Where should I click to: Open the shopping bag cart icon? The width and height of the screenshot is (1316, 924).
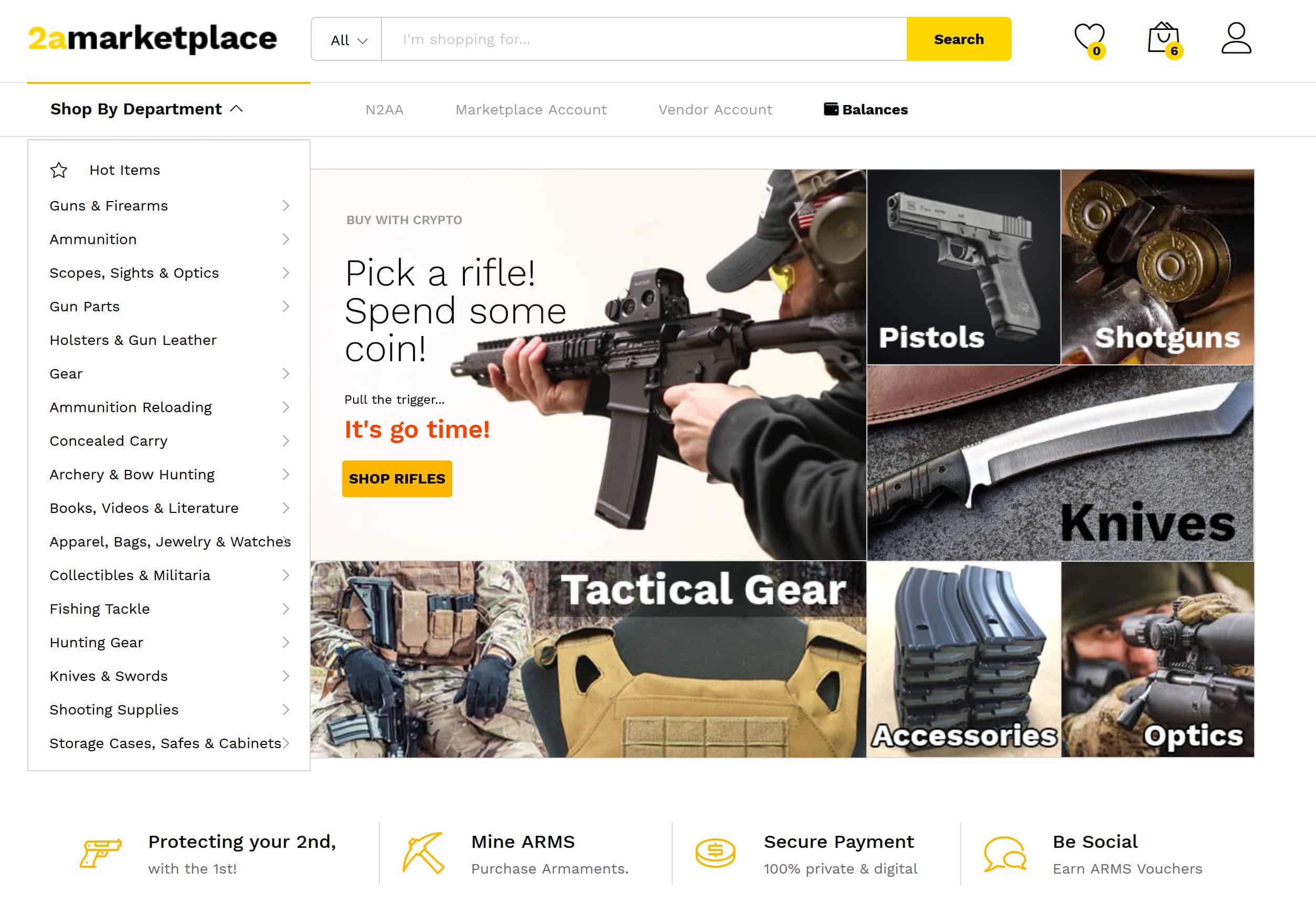click(1164, 38)
